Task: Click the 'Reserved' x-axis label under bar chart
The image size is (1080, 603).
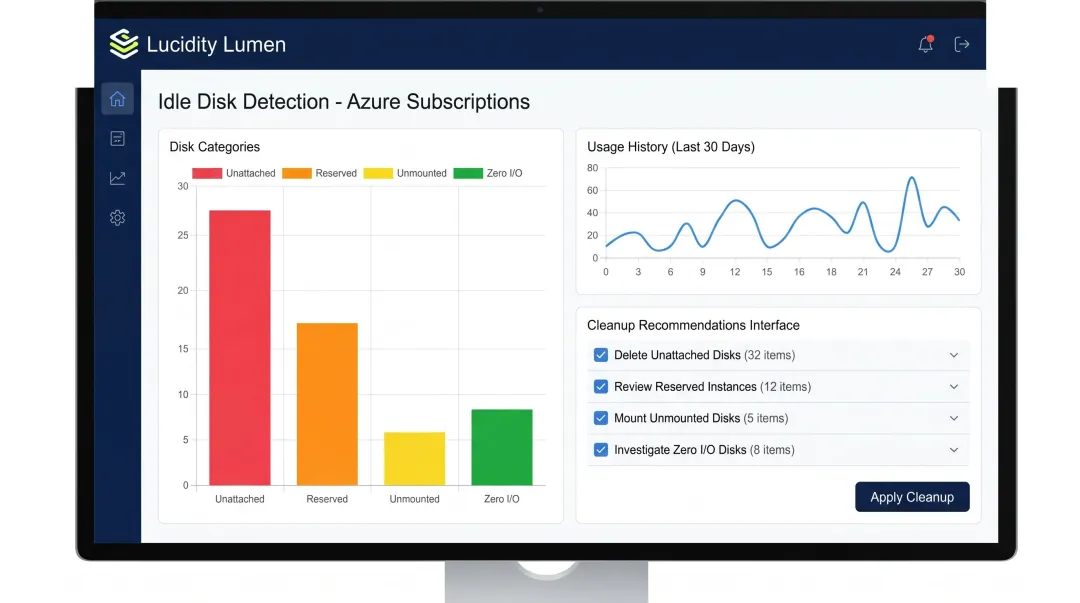Action: [327, 499]
